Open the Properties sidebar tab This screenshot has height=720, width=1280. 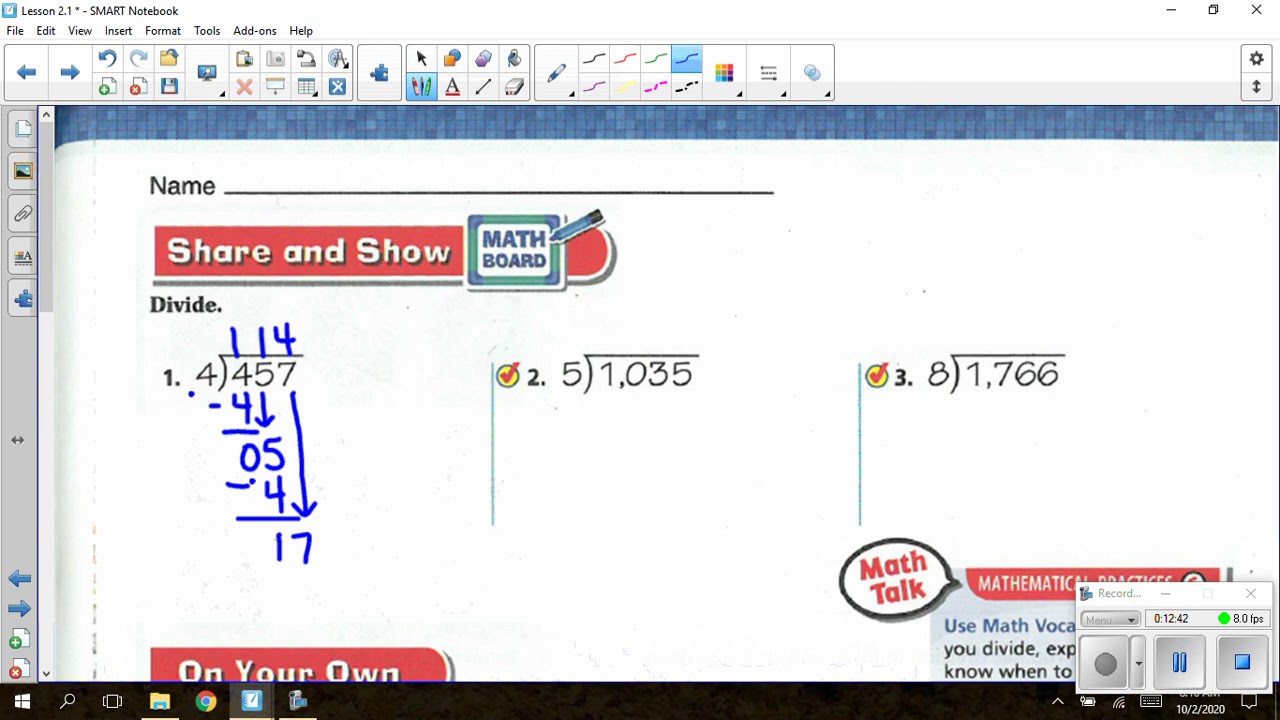click(22, 257)
